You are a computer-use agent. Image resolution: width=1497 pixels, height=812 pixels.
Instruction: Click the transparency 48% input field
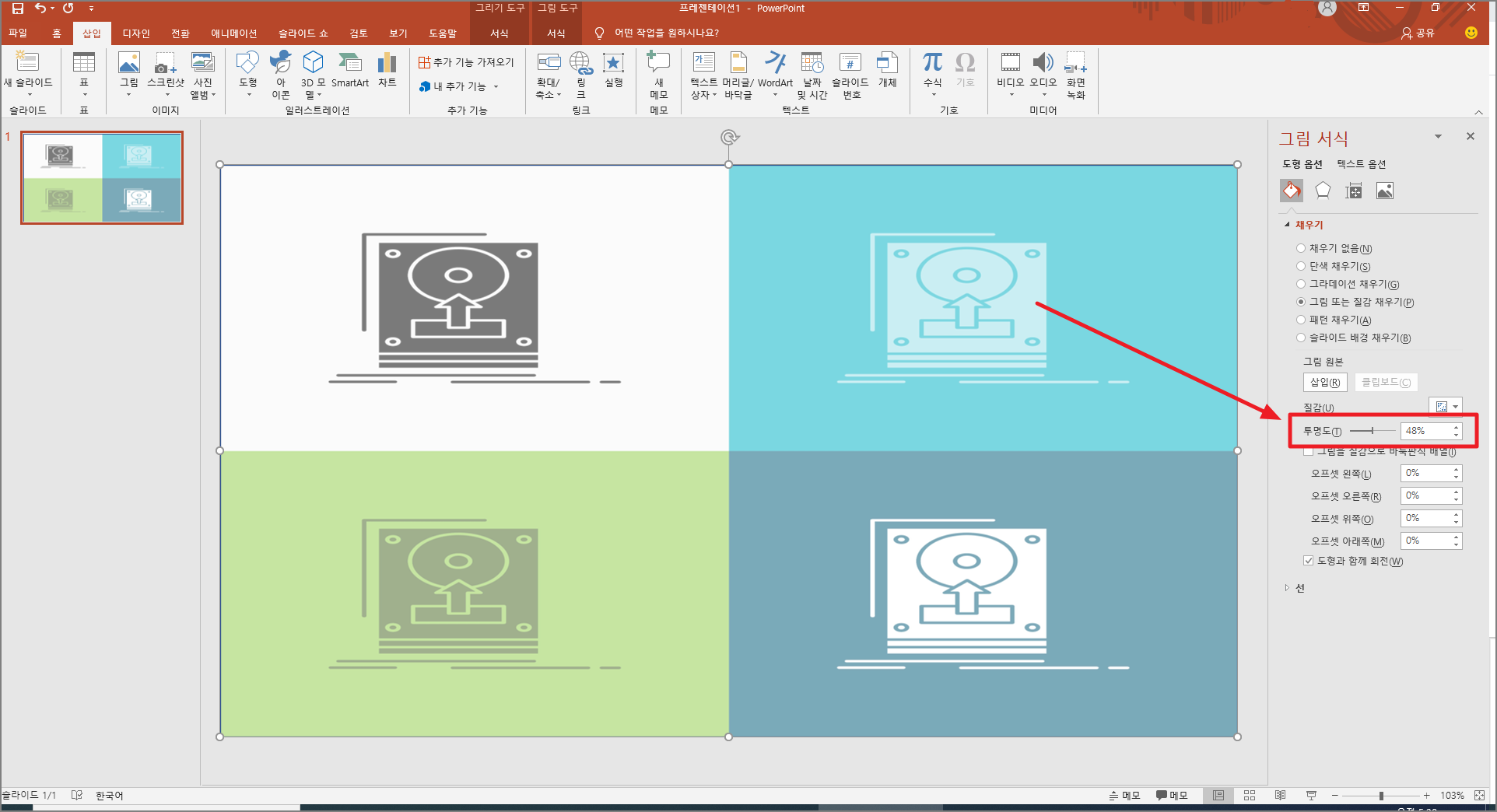click(x=1425, y=431)
